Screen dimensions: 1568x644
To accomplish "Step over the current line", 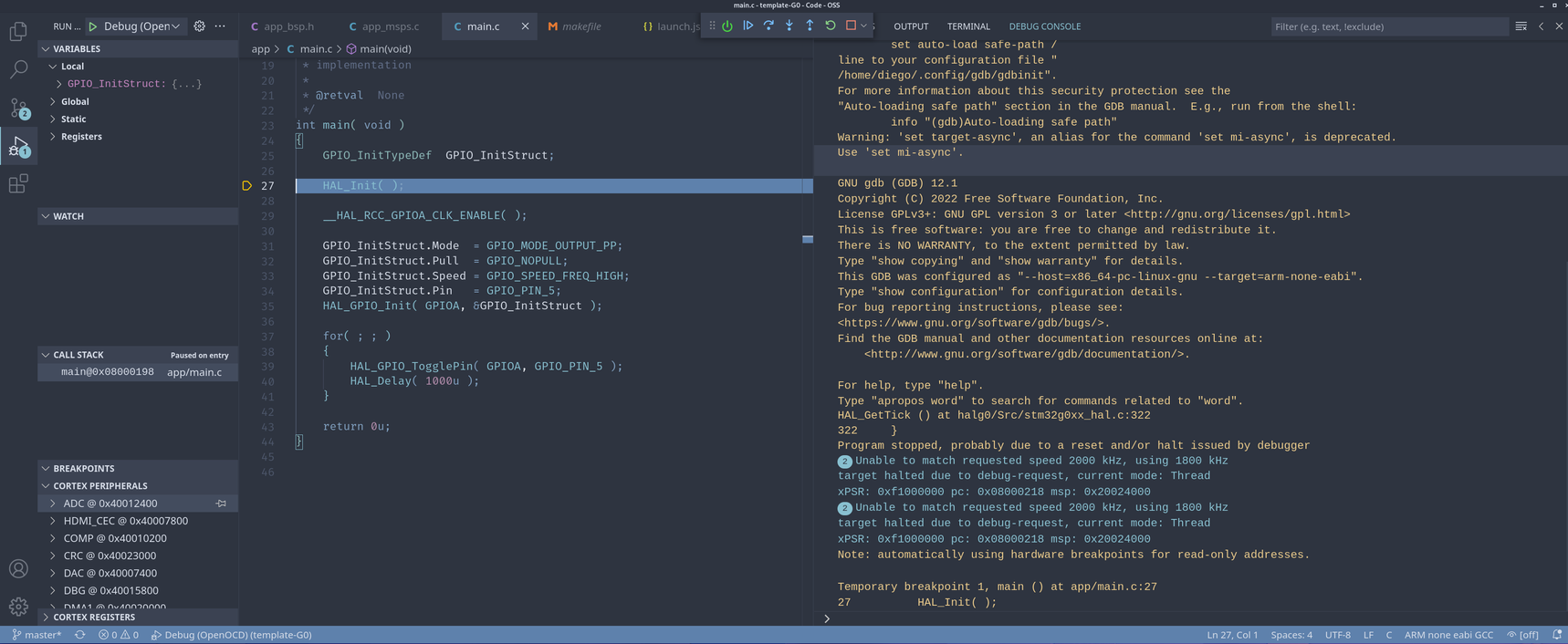I will click(x=768, y=26).
